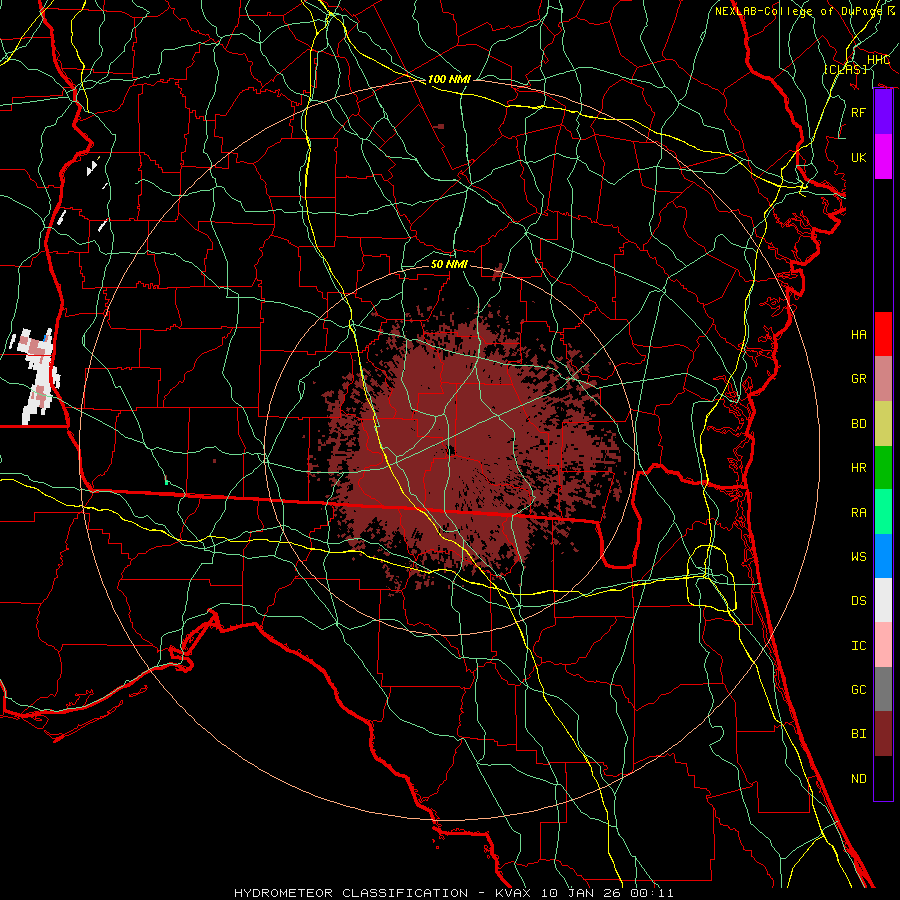This screenshot has width=900, height=900.
Task: Click the "ND" legend label
Action: pos(859,779)
